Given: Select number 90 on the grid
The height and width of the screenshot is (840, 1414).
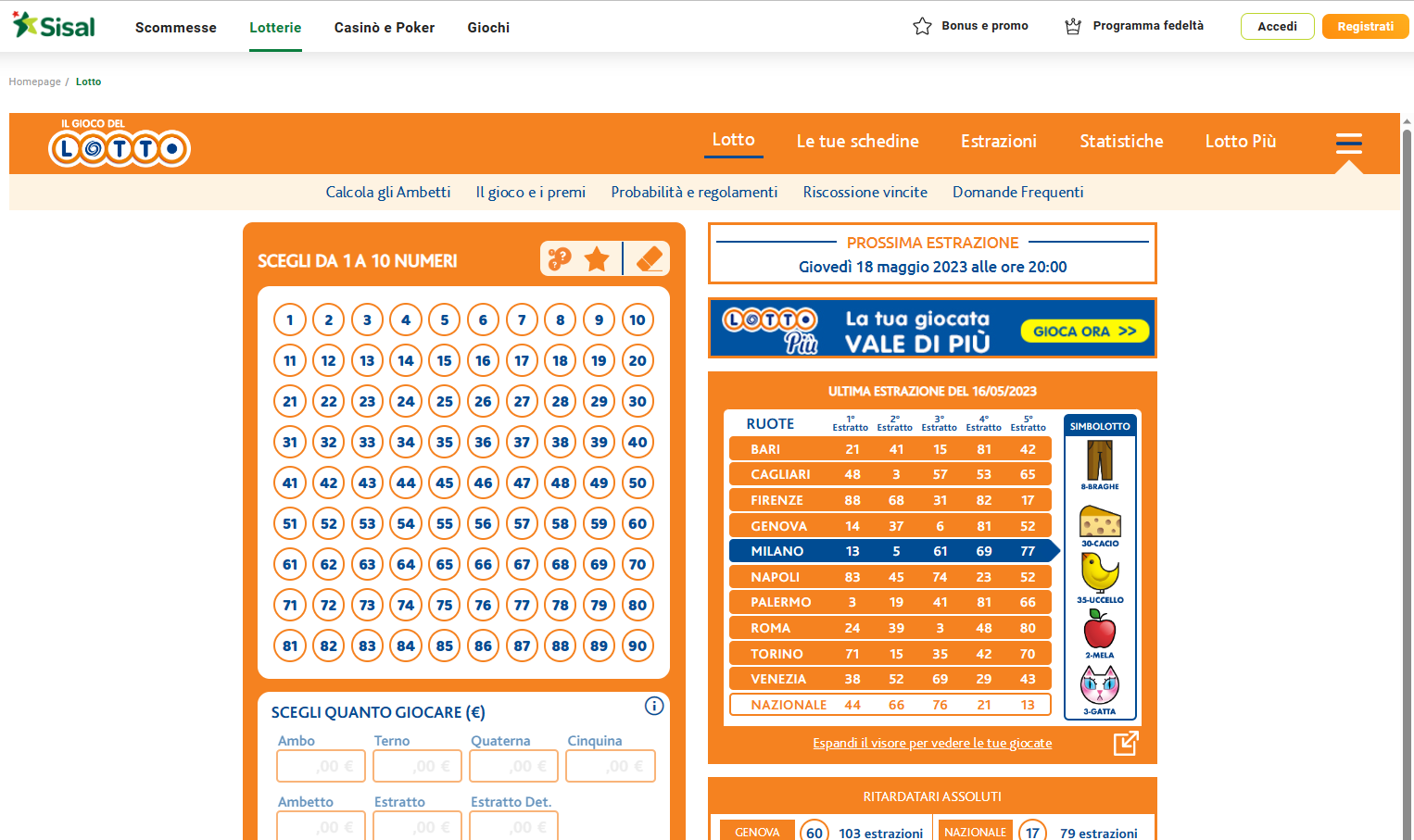Looking at the screenshot, I should [x=638, y=646].
